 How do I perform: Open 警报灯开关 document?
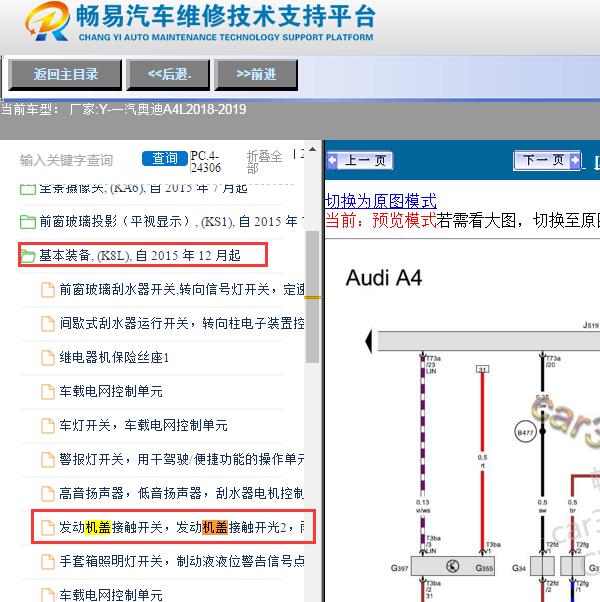coord(182,459)
